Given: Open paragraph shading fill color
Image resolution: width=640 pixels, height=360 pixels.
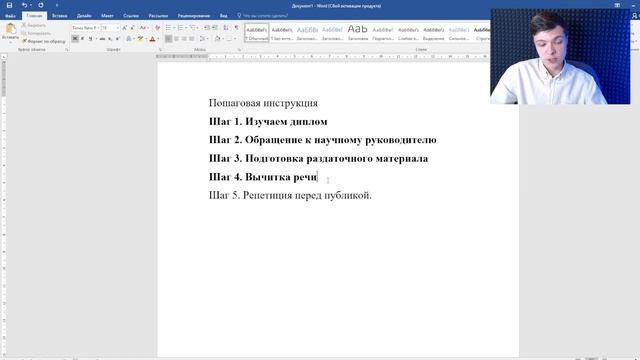Looking at the screenshot, I should tap(217, 39).
